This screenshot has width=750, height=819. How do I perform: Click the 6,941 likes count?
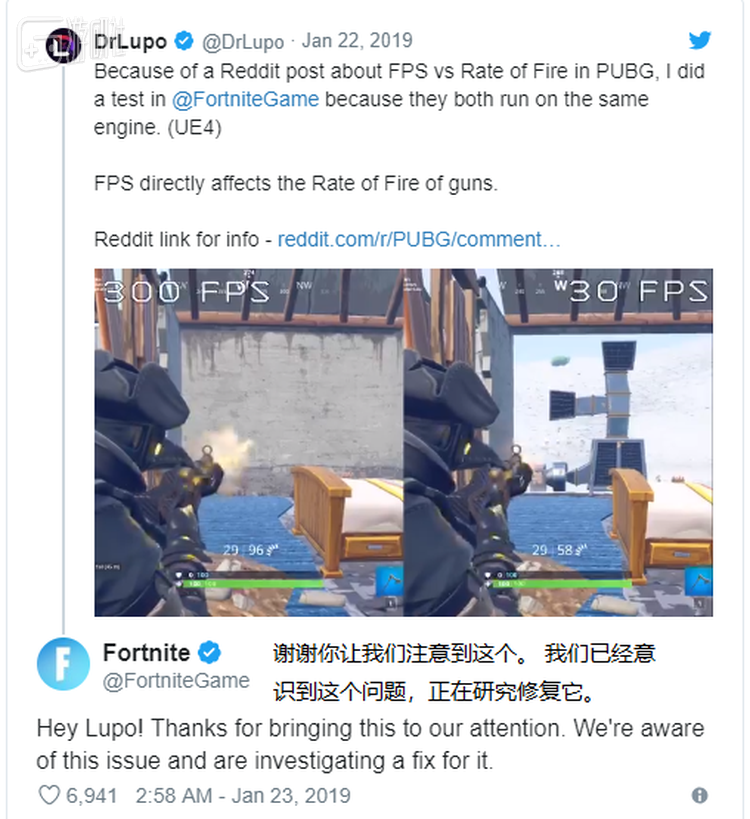coord(91,795)
